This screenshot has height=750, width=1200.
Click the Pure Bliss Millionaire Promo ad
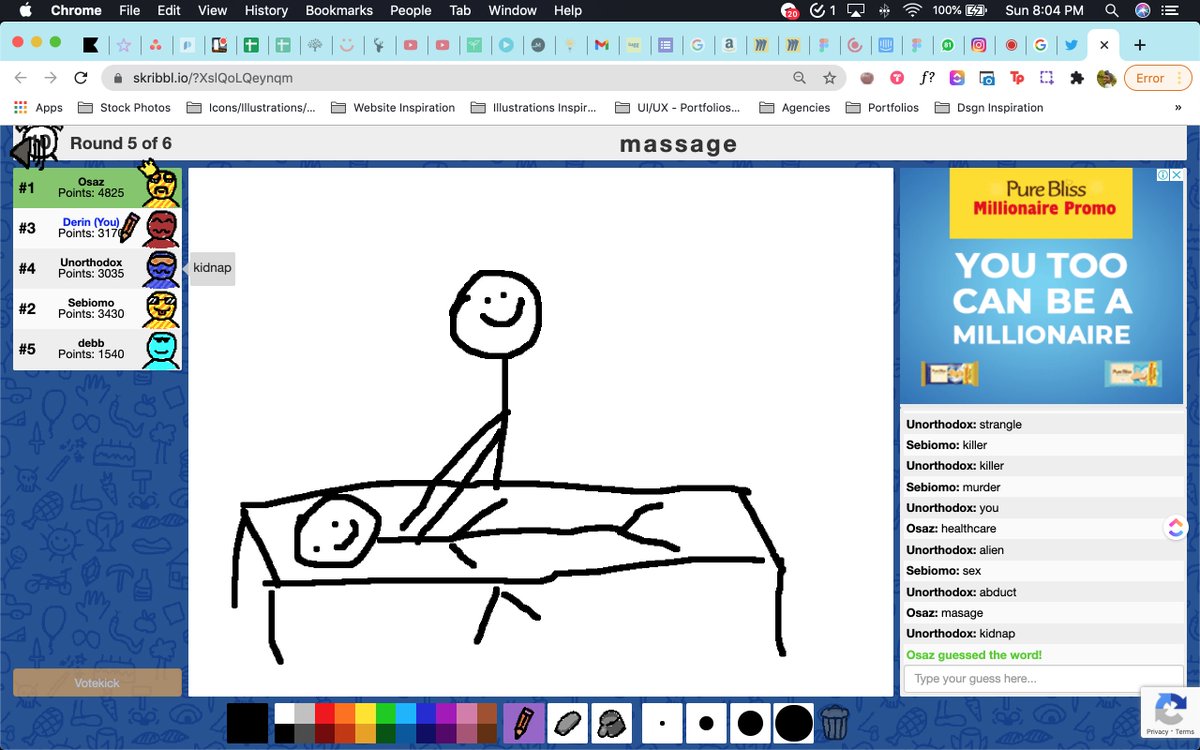coord(1042,286)
